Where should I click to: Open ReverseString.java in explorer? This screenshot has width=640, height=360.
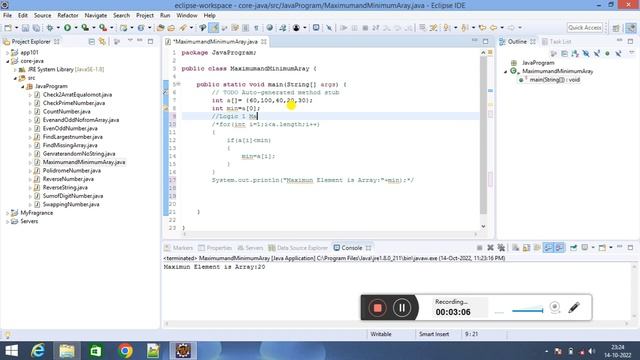(x=65, y=188)
